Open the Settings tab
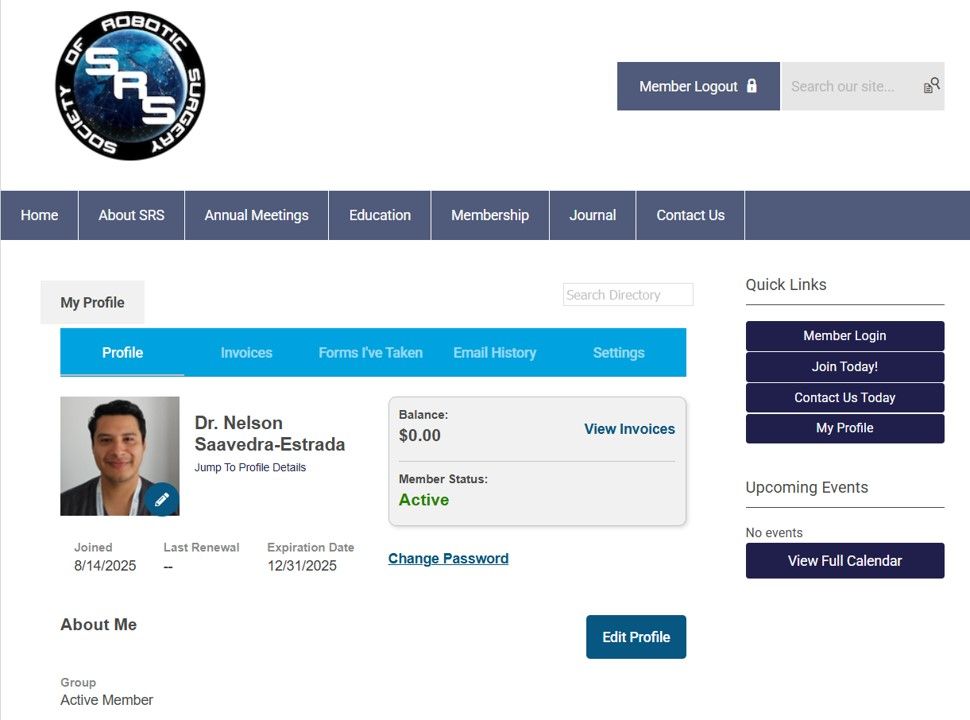 pyautogui.click(x=618, y=353)
